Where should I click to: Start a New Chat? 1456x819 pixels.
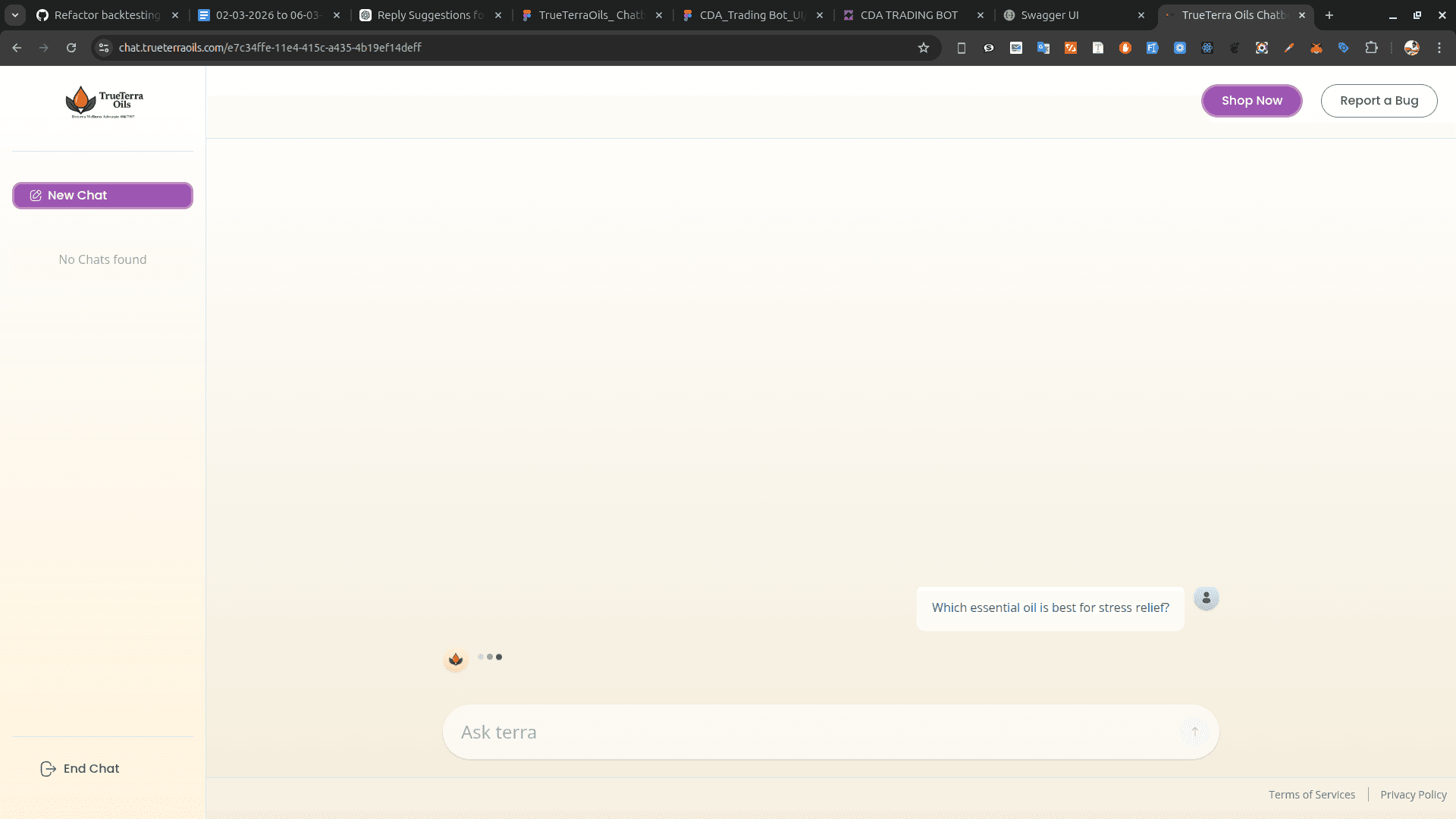point(102,196)
